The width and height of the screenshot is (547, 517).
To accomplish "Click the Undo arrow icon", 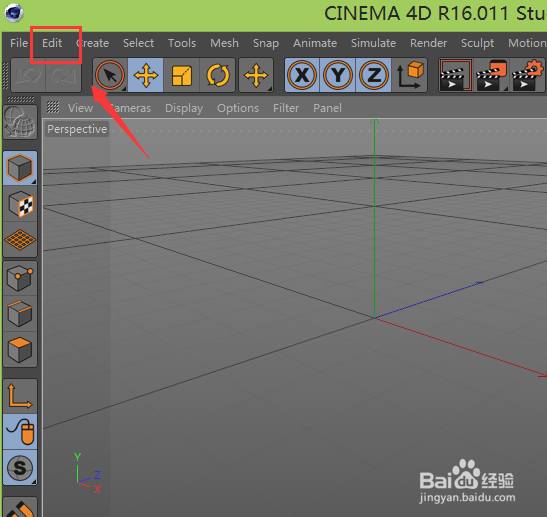I will [28, 75].
